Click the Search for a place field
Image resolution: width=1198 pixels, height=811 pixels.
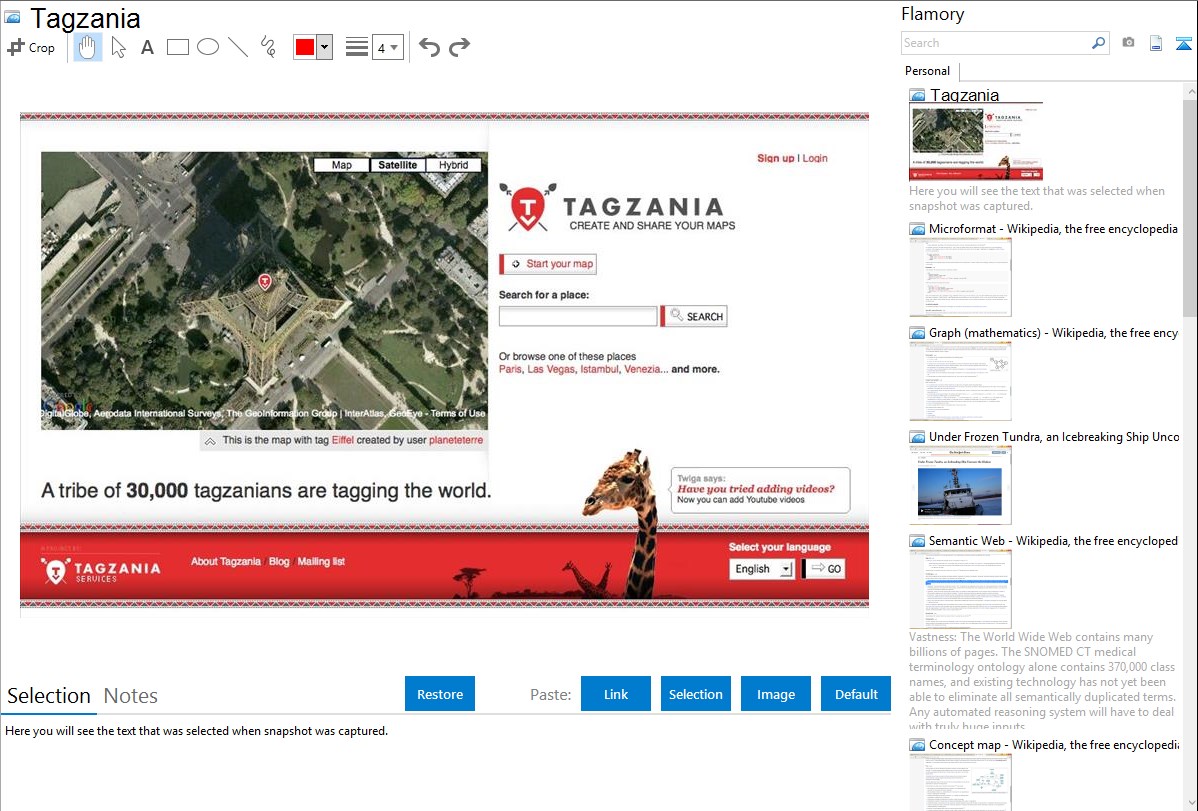(578, 316)
